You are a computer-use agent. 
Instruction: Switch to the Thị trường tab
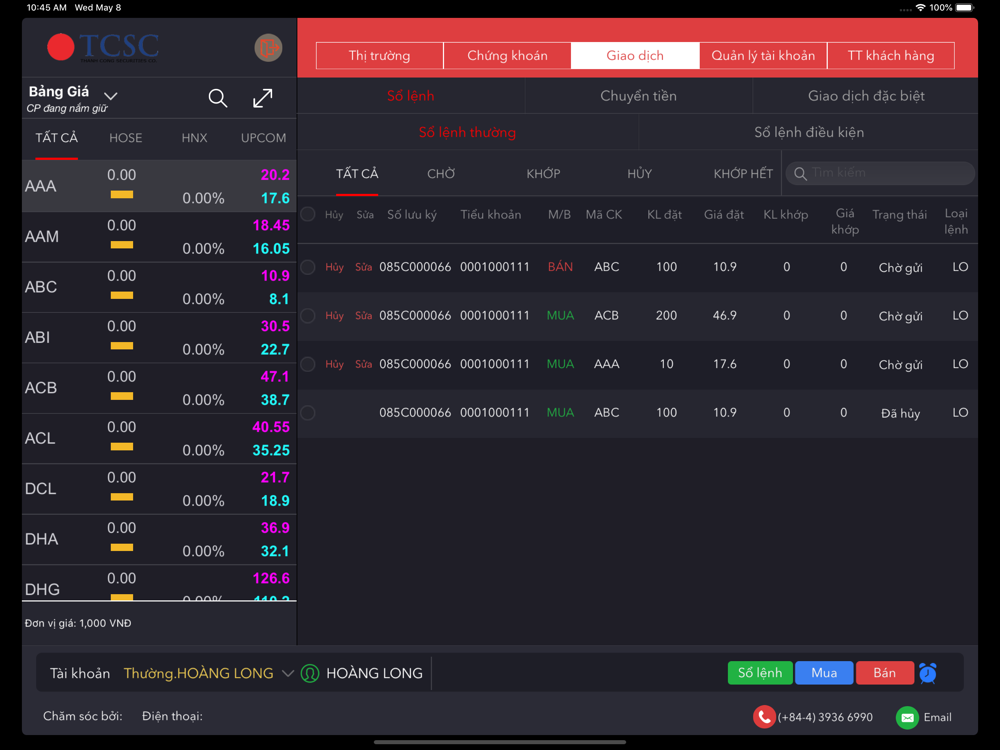click(x=379, y=55)
